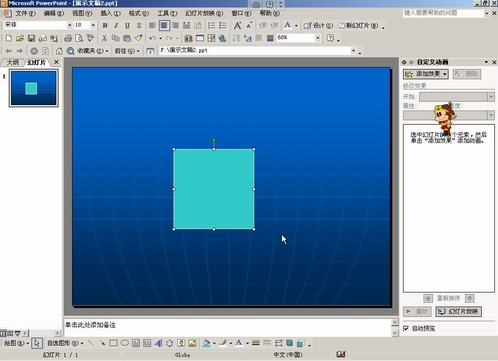Screen dimensions: 498x361
Task: Open 收藏夹 favorites dropdown
Action: (93, 51)
